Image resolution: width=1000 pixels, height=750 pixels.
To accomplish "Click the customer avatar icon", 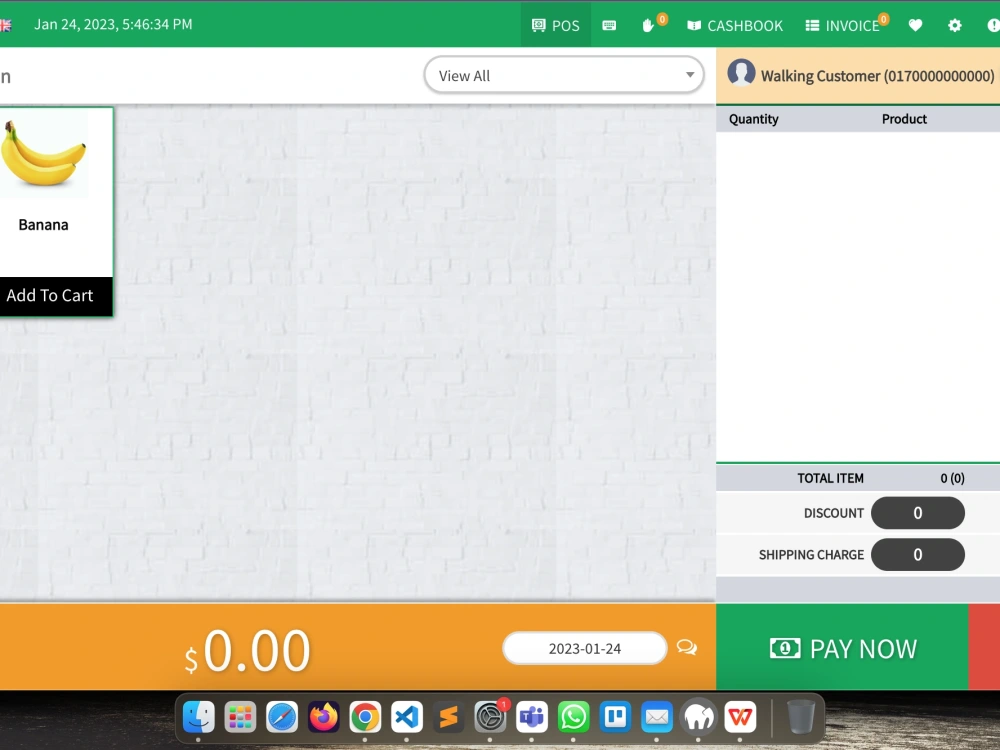I will click(741, 73).
